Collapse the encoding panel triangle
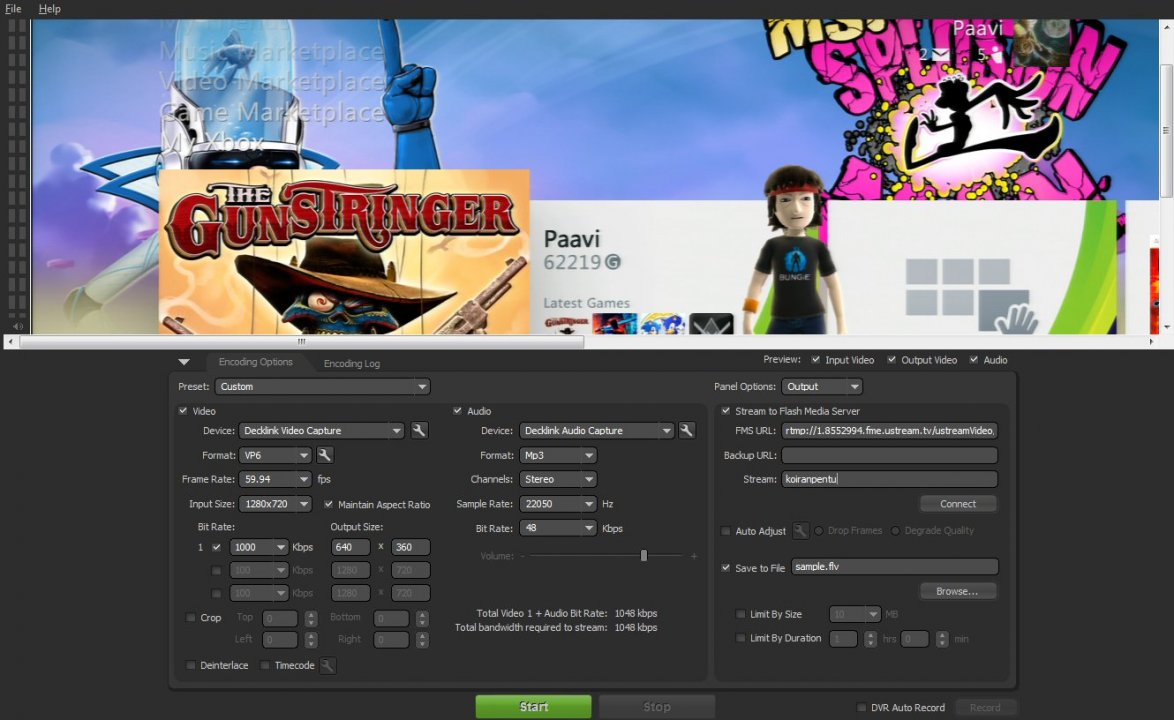The height and width of the screenshot is (720, 1174). coord(184,362)
